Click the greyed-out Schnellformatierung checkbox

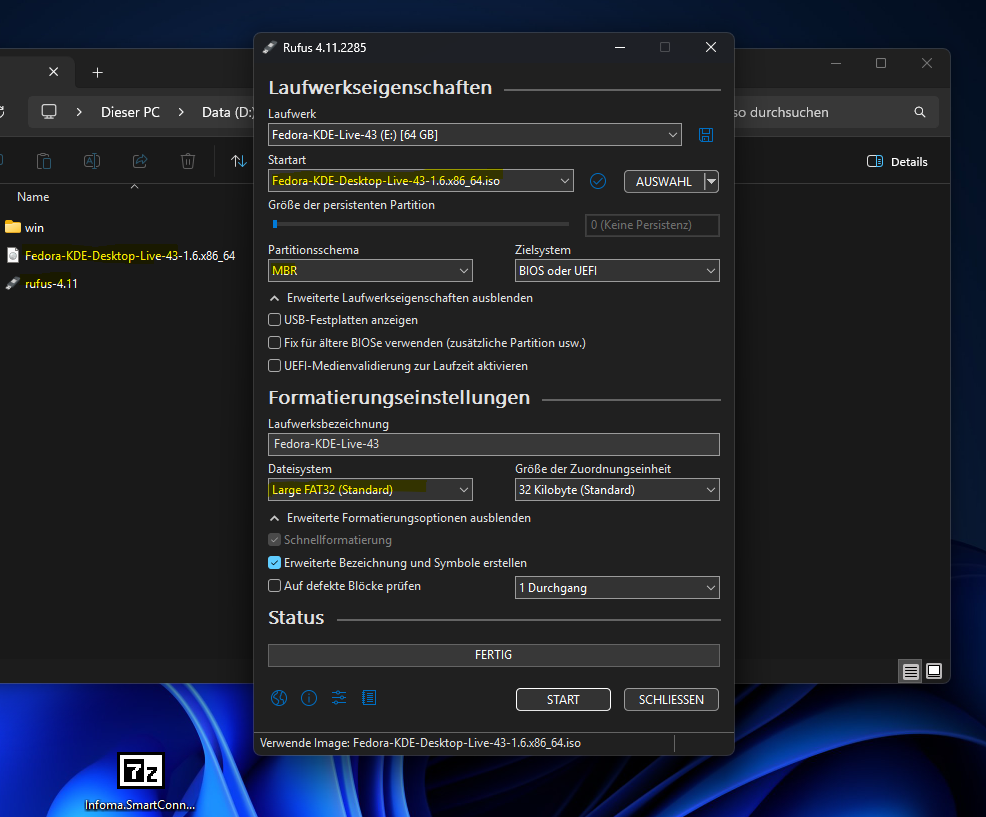click(x=275, y=540)
